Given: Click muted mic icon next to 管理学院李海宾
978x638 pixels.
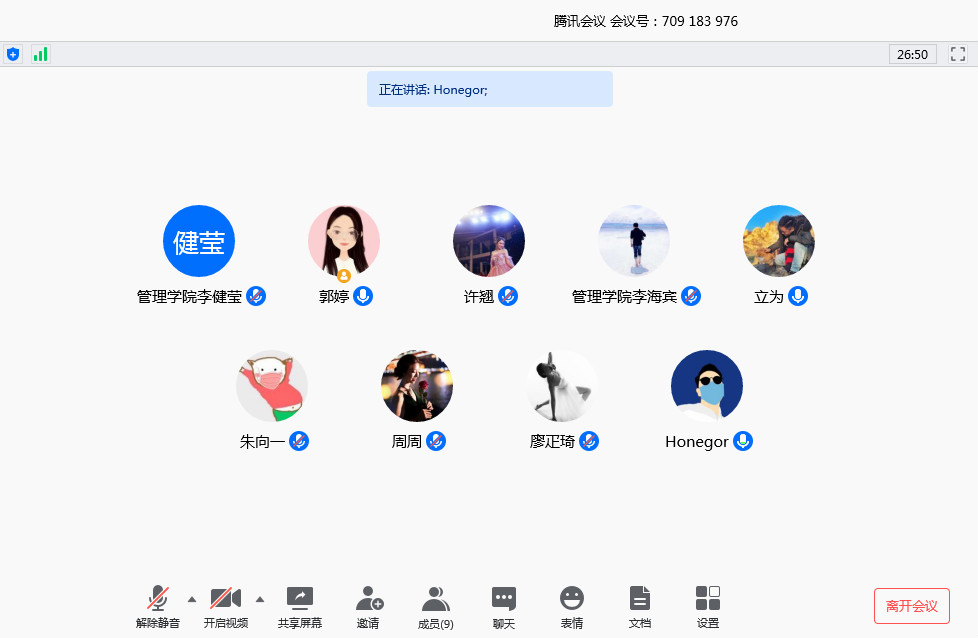Looking at the screenshot, I should pos(691,296).
